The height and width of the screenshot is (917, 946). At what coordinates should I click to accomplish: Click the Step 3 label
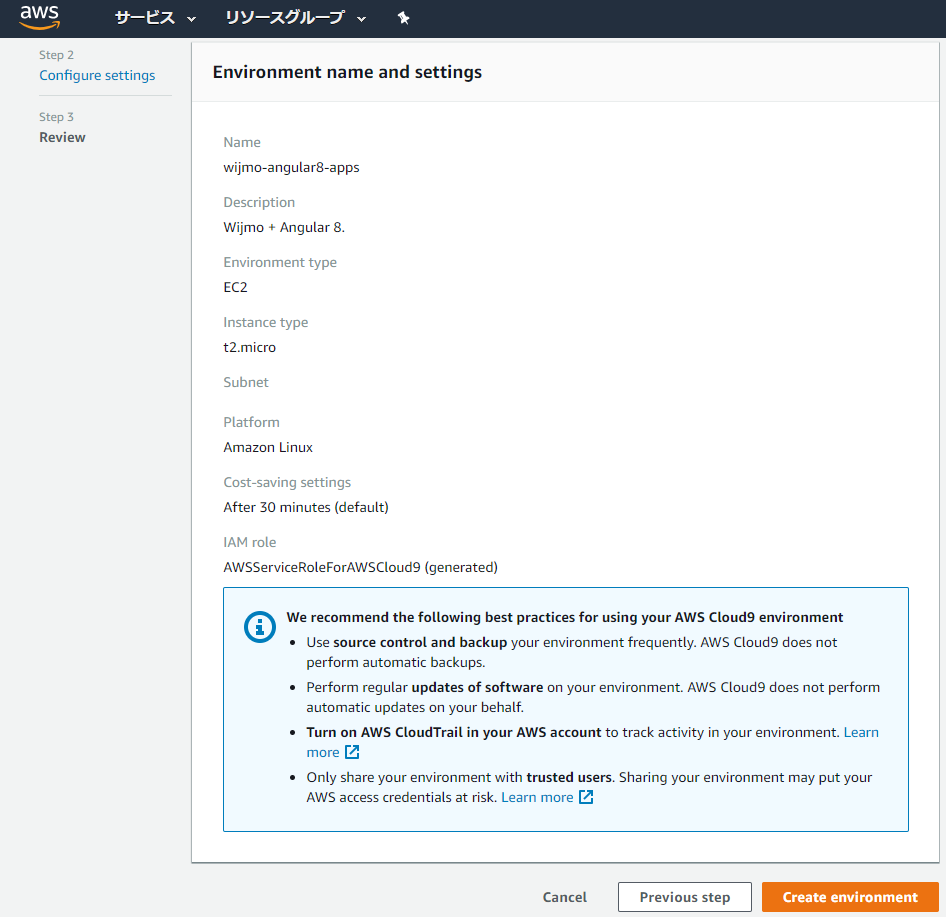click(57, 117)
